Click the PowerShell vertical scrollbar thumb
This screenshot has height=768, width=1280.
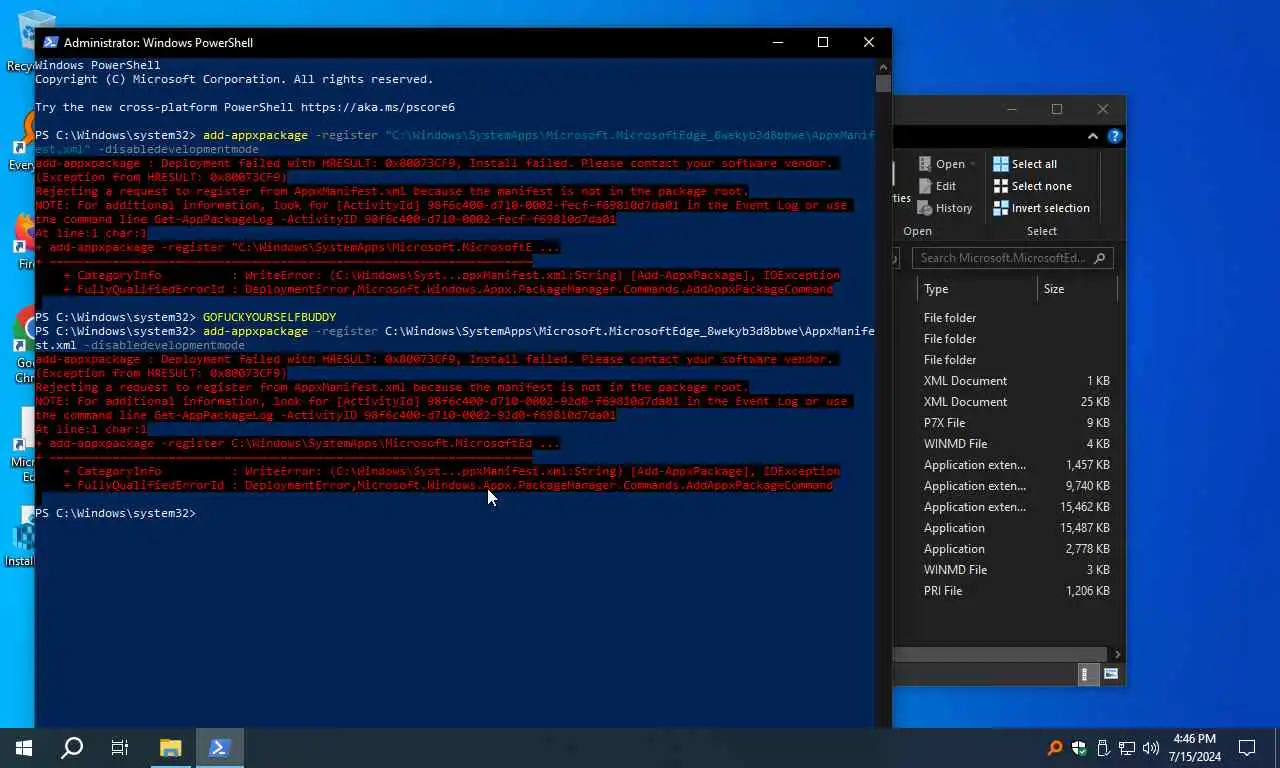point(883,83)
